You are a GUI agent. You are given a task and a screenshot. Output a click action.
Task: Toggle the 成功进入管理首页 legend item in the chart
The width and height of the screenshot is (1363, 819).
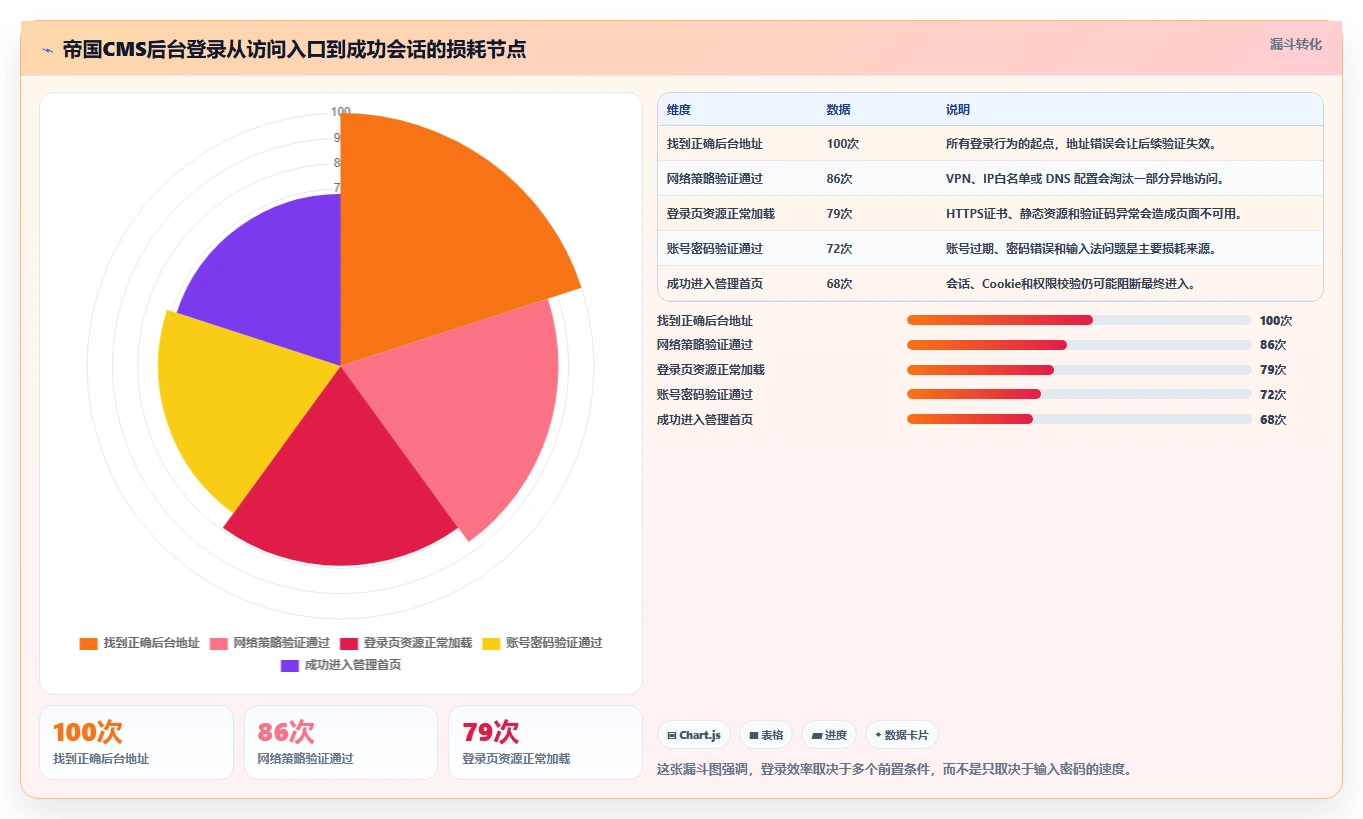341,665
